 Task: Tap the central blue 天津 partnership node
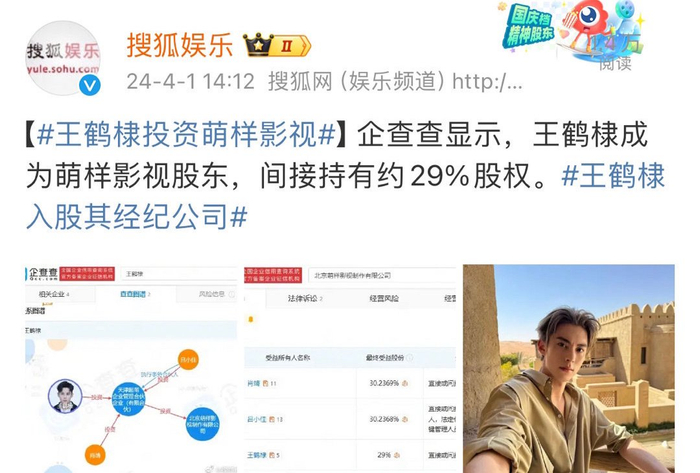(x=128, y=399)
